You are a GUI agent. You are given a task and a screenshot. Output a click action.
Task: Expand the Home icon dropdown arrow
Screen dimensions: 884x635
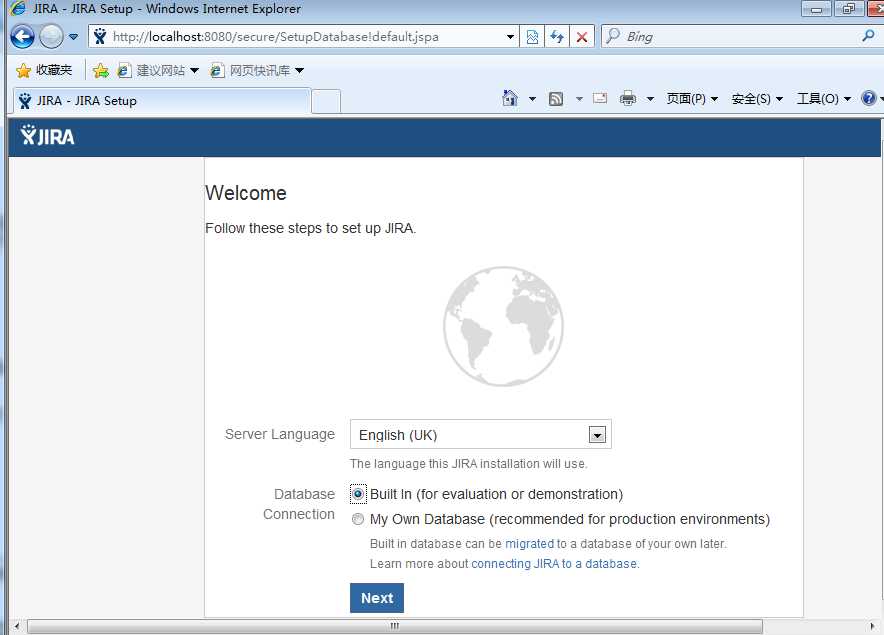[x=532, y=99]
